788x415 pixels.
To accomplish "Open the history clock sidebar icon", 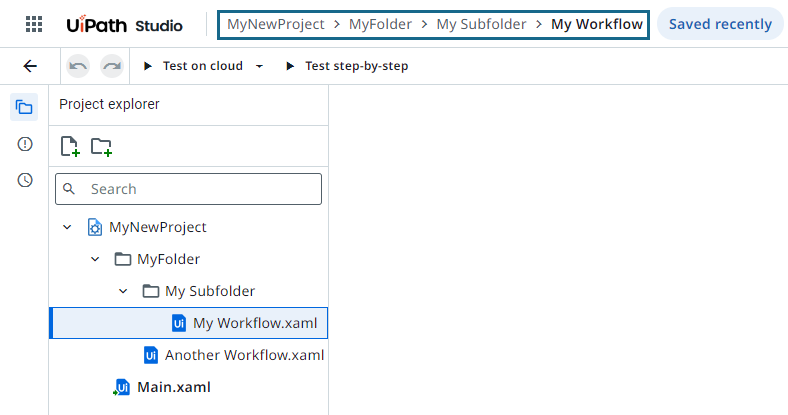I will (x=25, y=180).
